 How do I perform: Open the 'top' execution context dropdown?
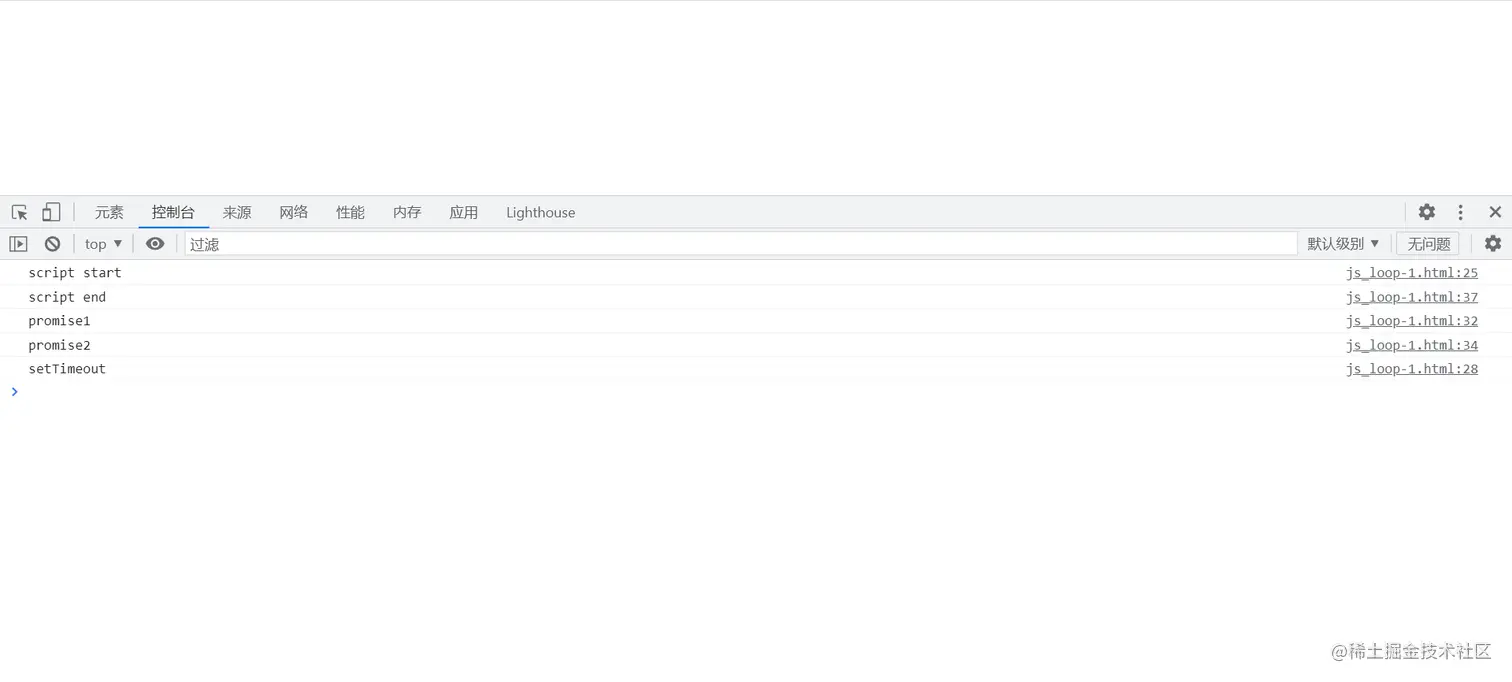coord(101,243)
